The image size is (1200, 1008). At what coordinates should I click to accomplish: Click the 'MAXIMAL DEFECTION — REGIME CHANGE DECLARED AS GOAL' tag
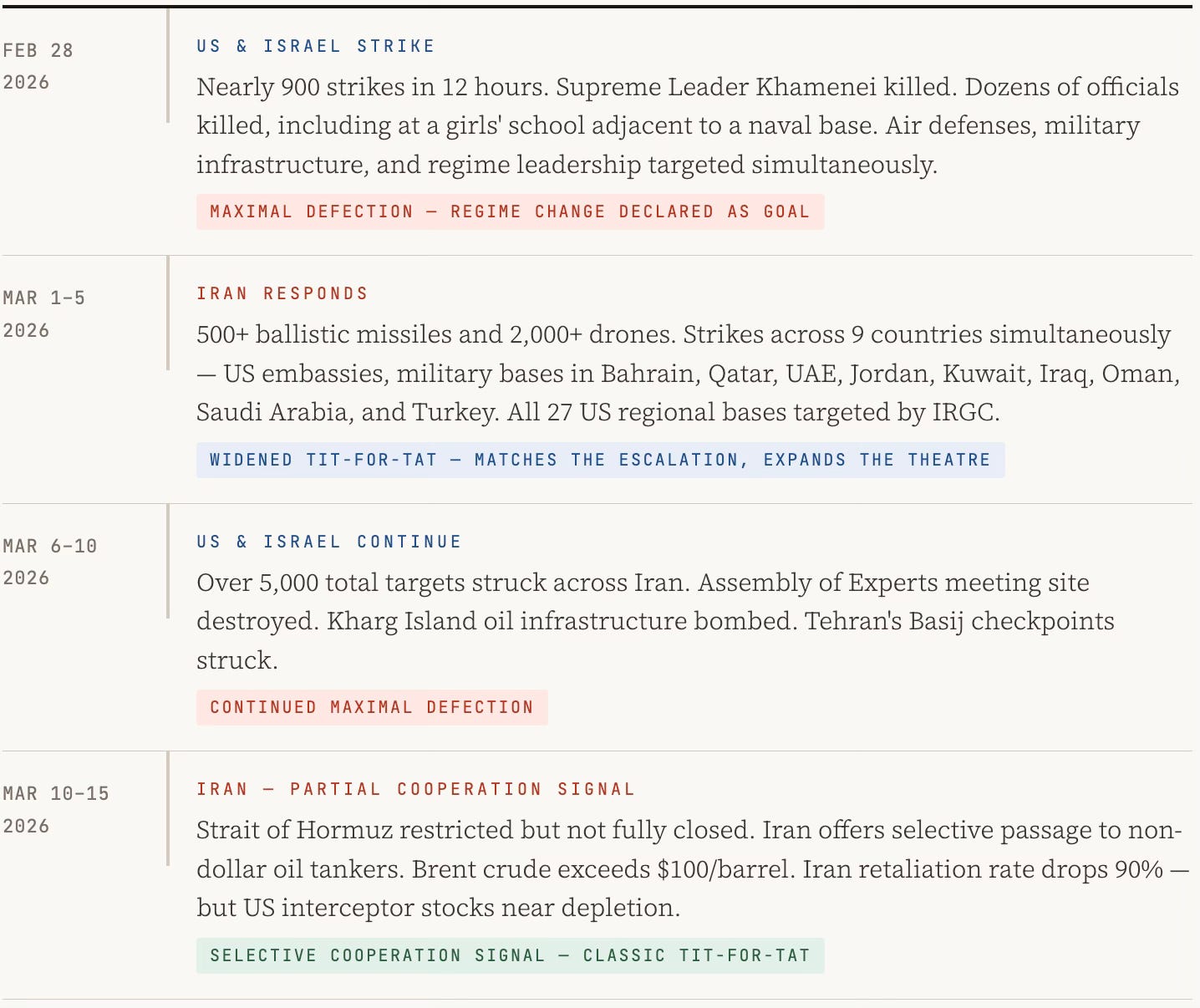[510, 211]
